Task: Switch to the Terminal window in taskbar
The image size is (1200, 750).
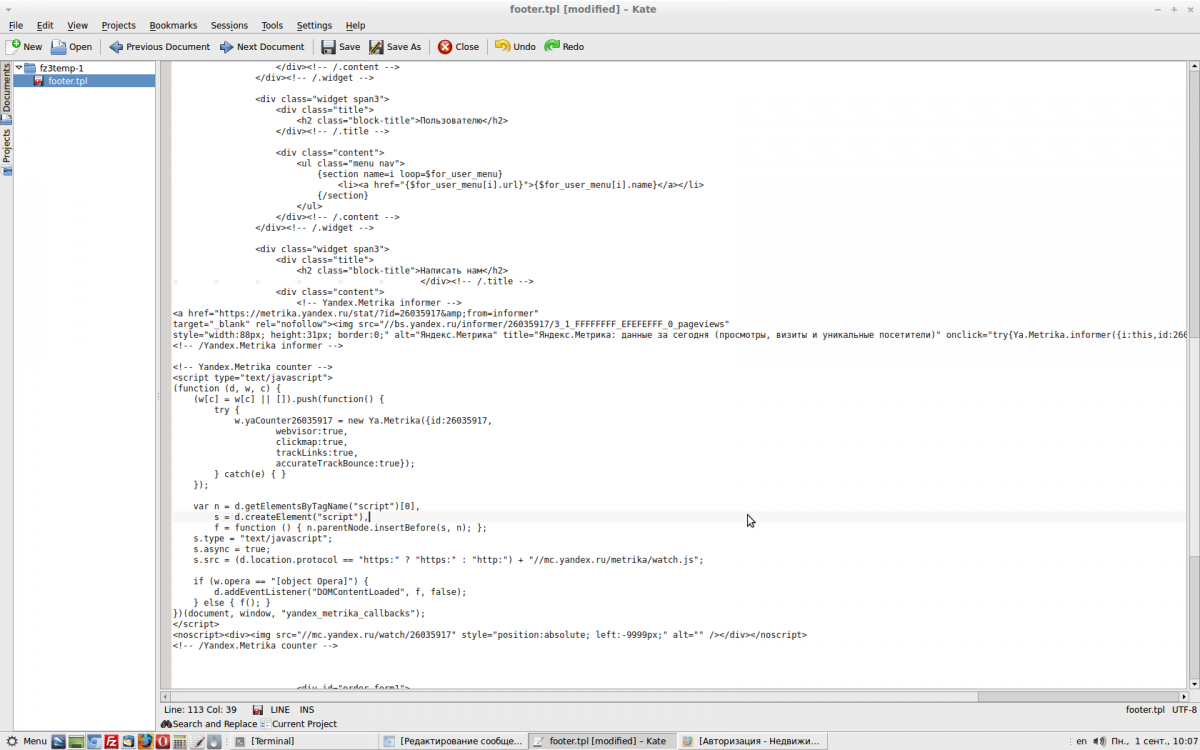Action: (x=304, y=741)
